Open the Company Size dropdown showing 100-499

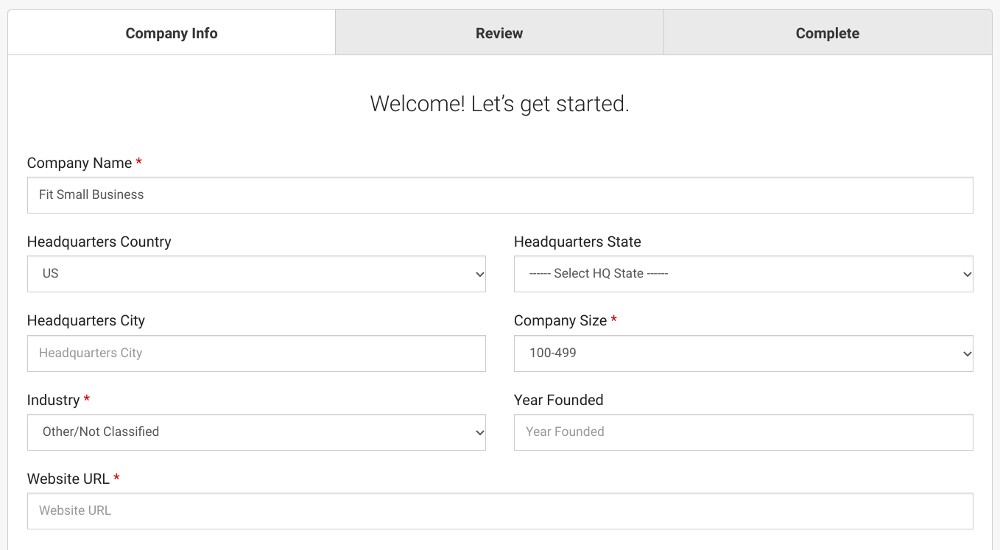744,353
